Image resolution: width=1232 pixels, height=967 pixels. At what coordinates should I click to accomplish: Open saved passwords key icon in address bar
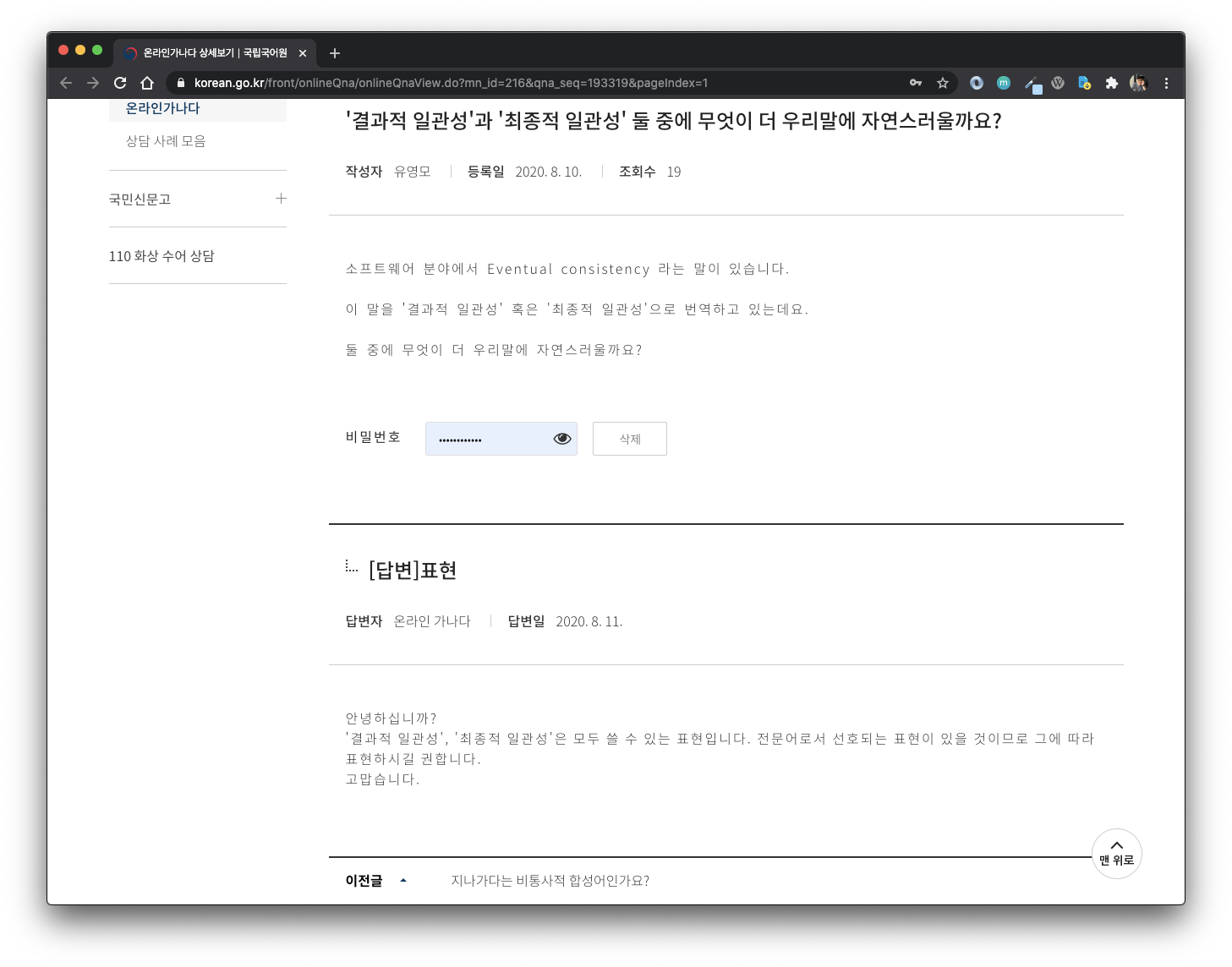pyautogui.click(x=916, y=83)
